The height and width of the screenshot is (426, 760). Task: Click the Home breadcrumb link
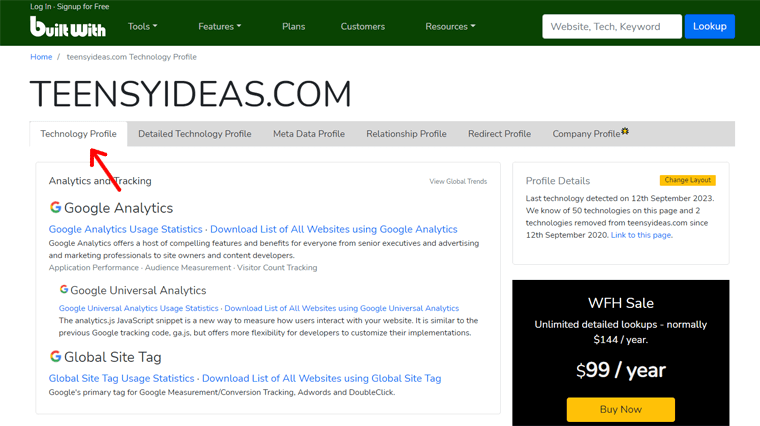pyautogui.click(x=41, y=57)
